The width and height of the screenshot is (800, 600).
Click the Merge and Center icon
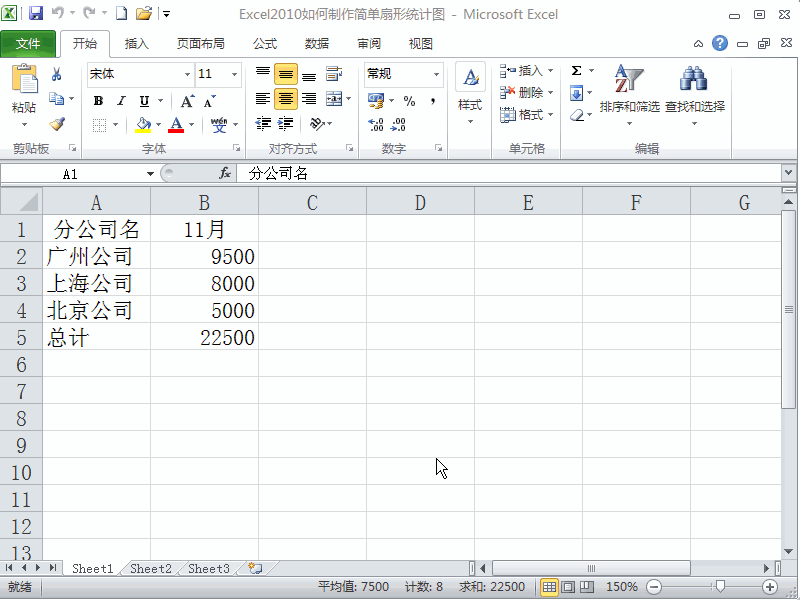335,99
